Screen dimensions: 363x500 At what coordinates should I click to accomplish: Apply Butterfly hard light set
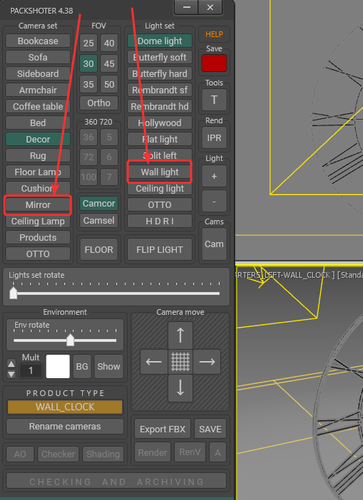pyautogui.click(x=160, y=74)
